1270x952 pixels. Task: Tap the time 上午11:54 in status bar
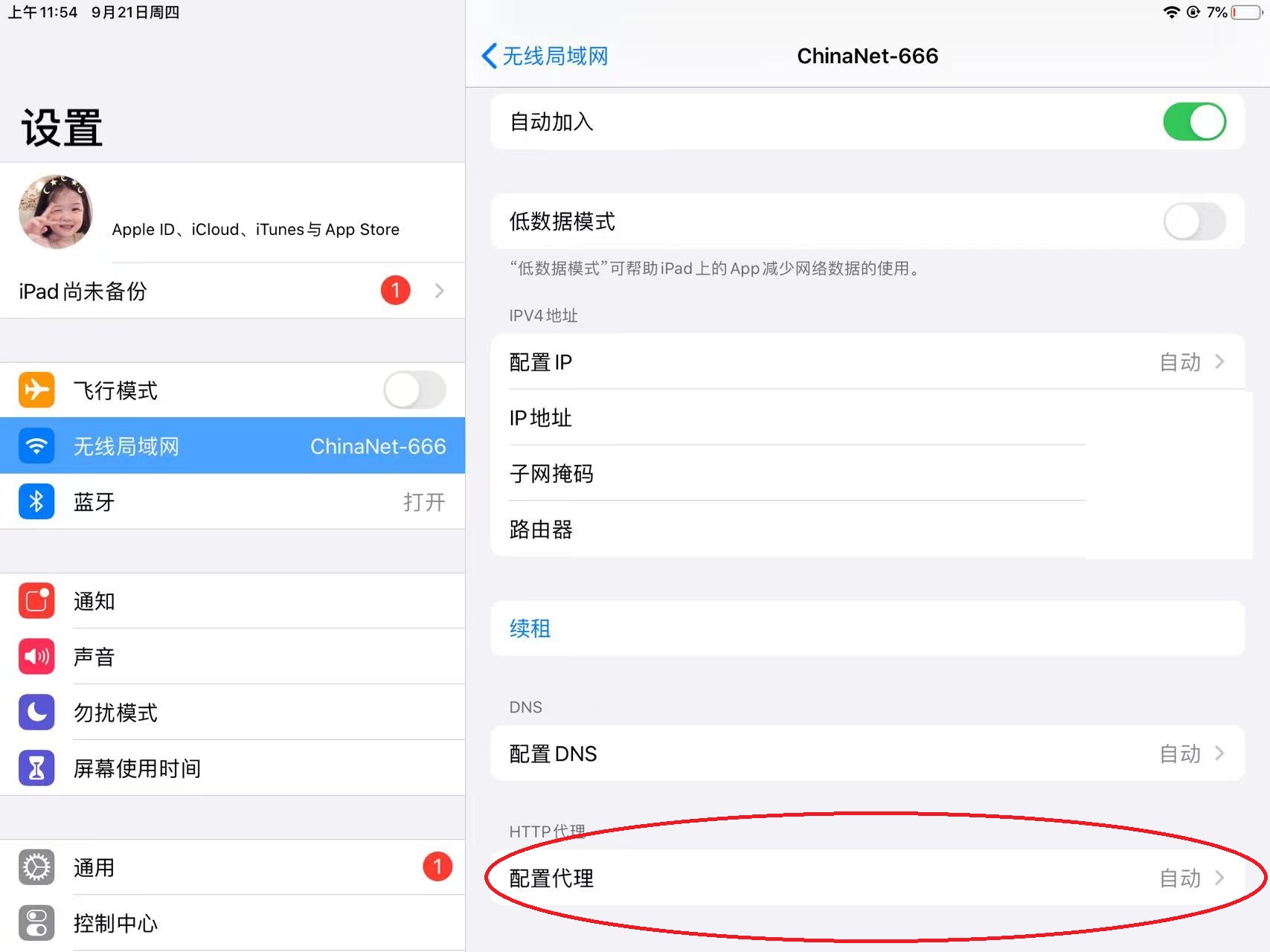coord(42,12)
